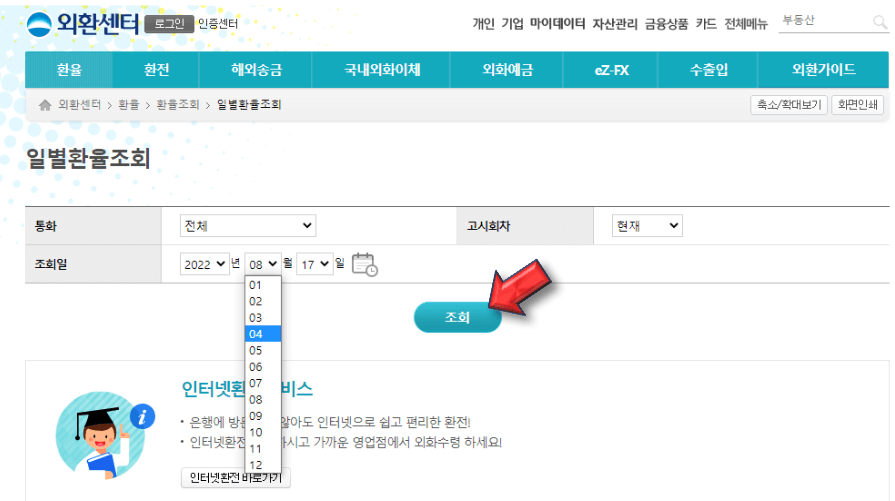The image size is (895, 501).
Task: Click the 일별환율조회 page heading
Action: coord(88,158)
